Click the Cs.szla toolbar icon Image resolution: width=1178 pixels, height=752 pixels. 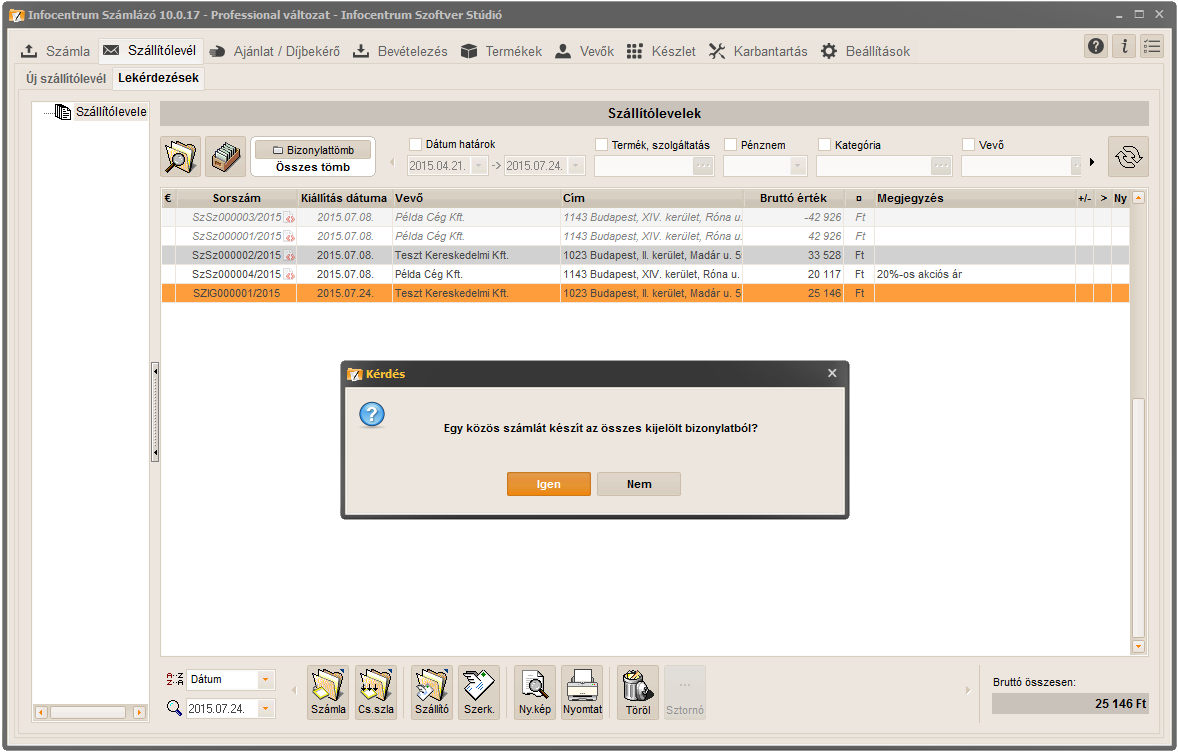pyautogui.click(x=376, y=692)
